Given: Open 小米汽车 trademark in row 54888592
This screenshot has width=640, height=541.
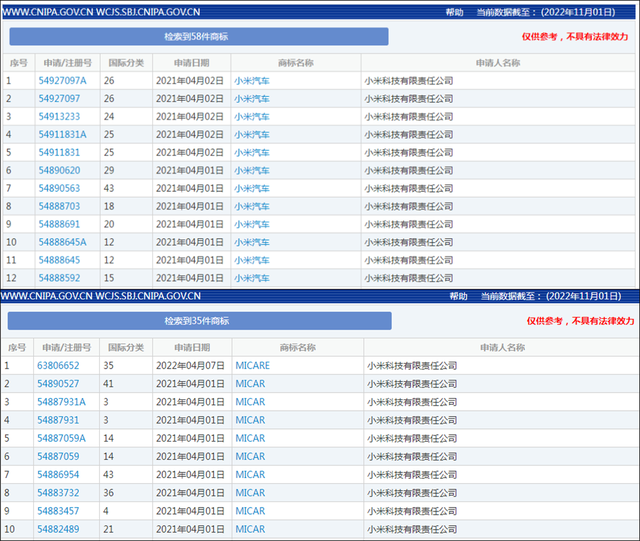Looking at the screenshot, I should pos(252,278).
